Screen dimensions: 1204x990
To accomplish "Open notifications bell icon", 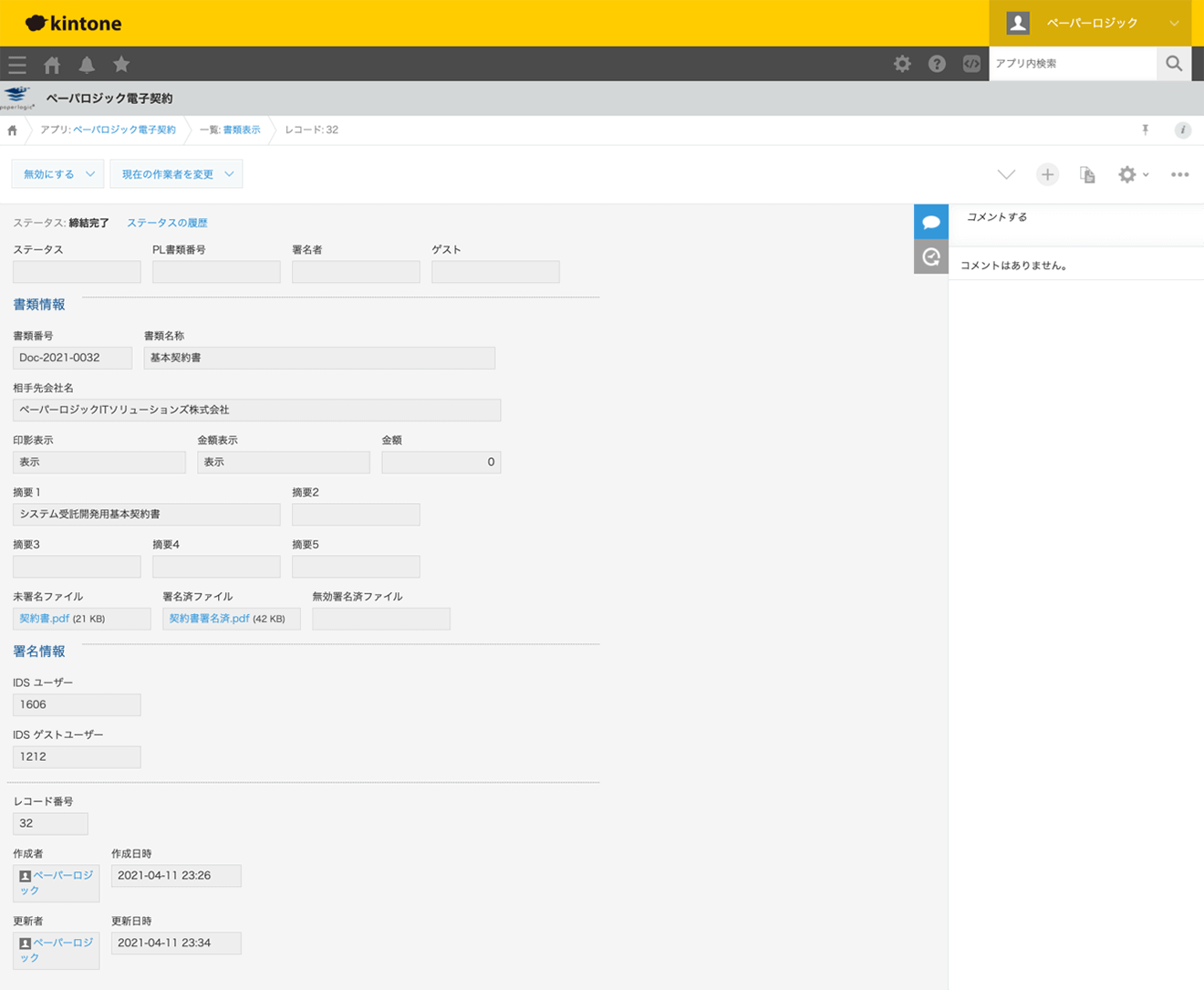I will [x=87, y=65].
